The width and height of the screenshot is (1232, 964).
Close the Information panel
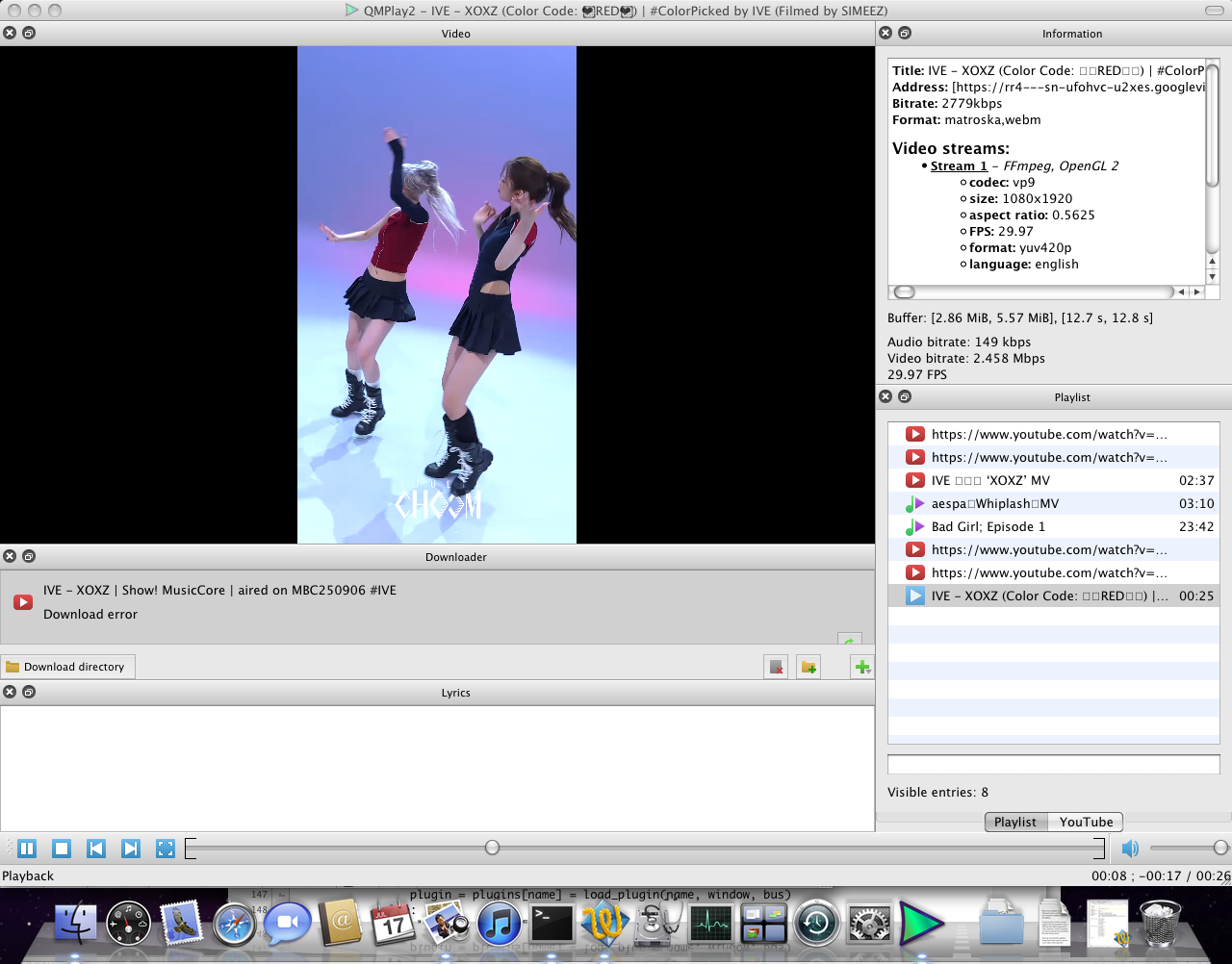pyautogui.click(x=885, y=33)
